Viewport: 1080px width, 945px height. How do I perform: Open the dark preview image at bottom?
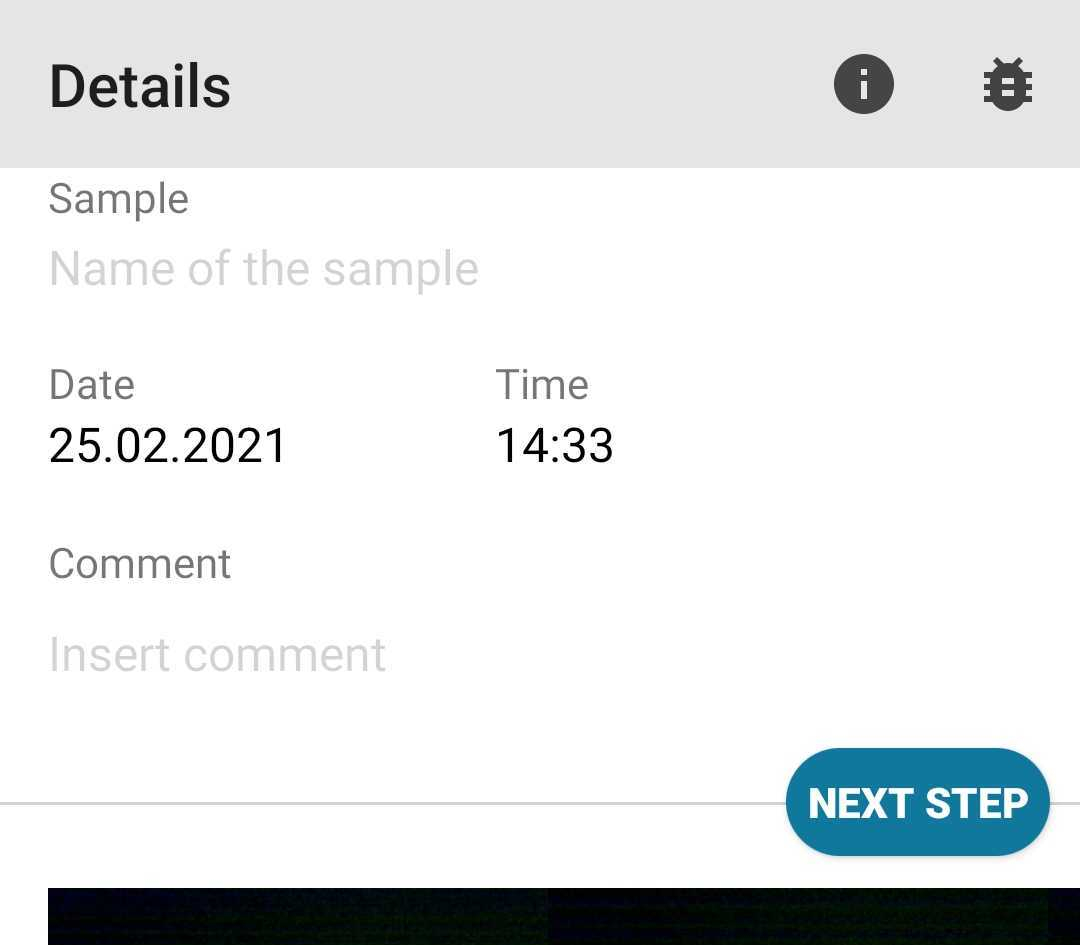click(563, 916)
